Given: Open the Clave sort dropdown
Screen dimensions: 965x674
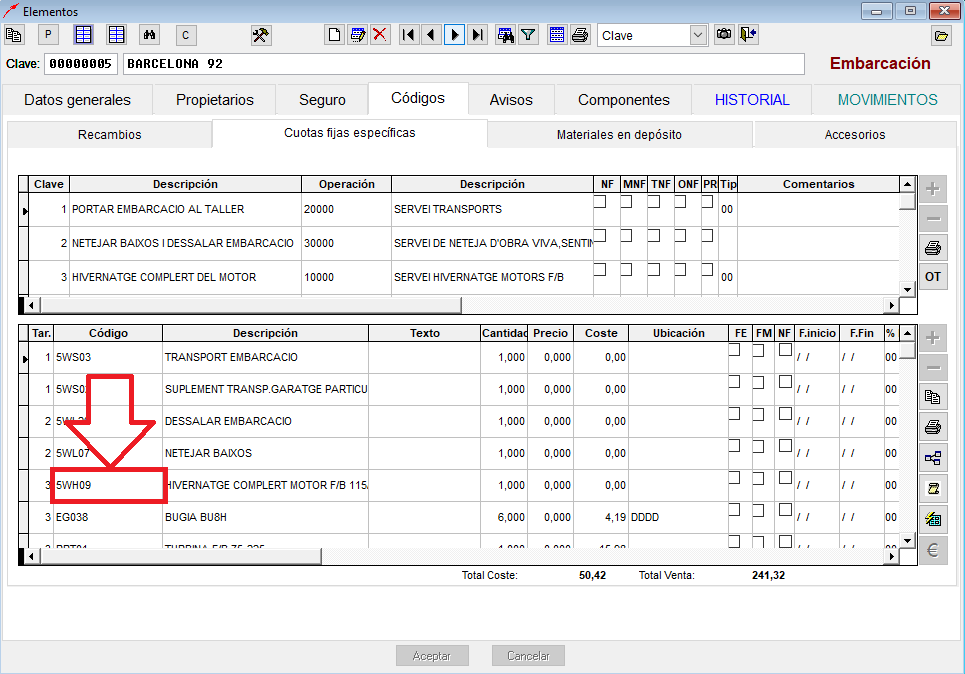Looking at the screenshot, I should [x=698, y=35].
